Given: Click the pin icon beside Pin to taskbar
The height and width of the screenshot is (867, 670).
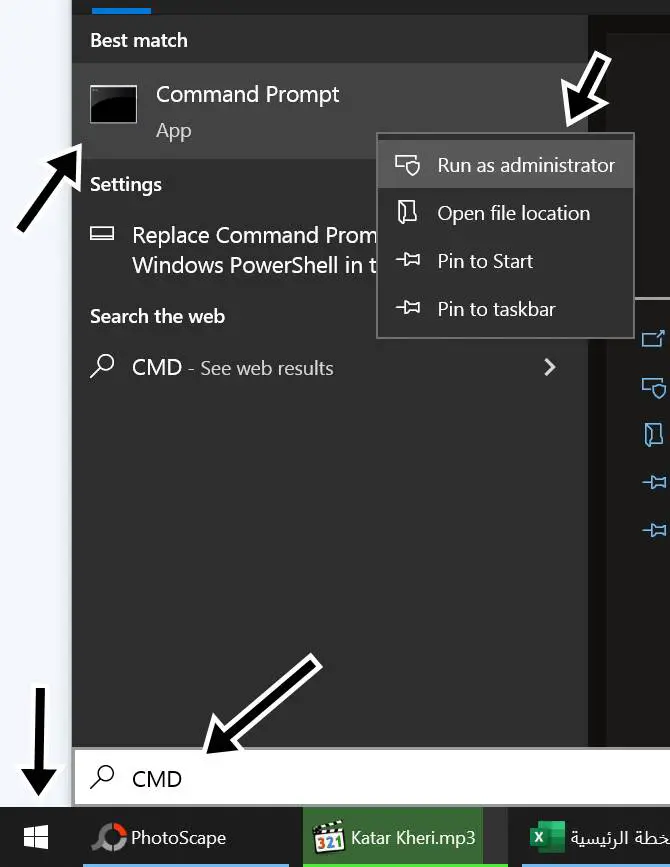Looking at the screenshot, I should [408, 307].
